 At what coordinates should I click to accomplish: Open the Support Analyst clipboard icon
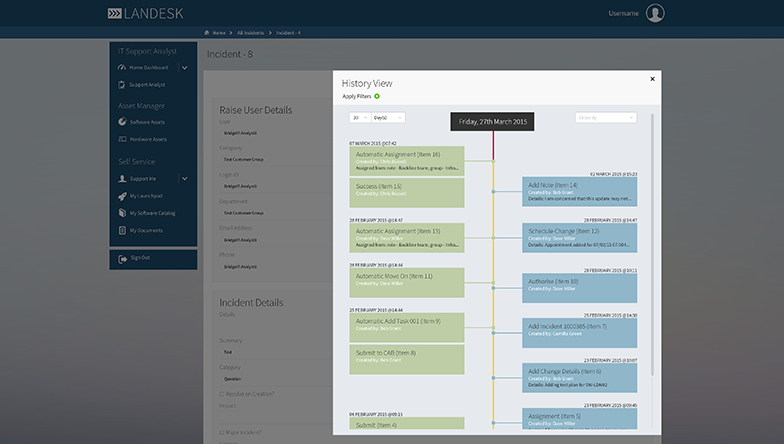point(122,85)
